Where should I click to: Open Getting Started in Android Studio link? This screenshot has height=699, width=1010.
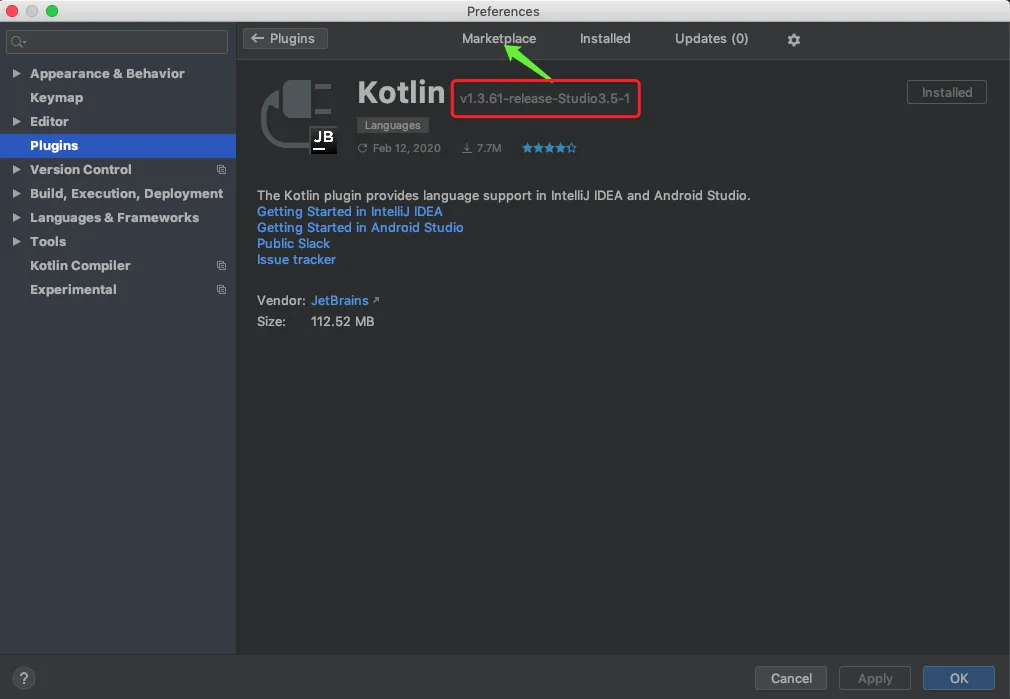click(x=360, y=227)
